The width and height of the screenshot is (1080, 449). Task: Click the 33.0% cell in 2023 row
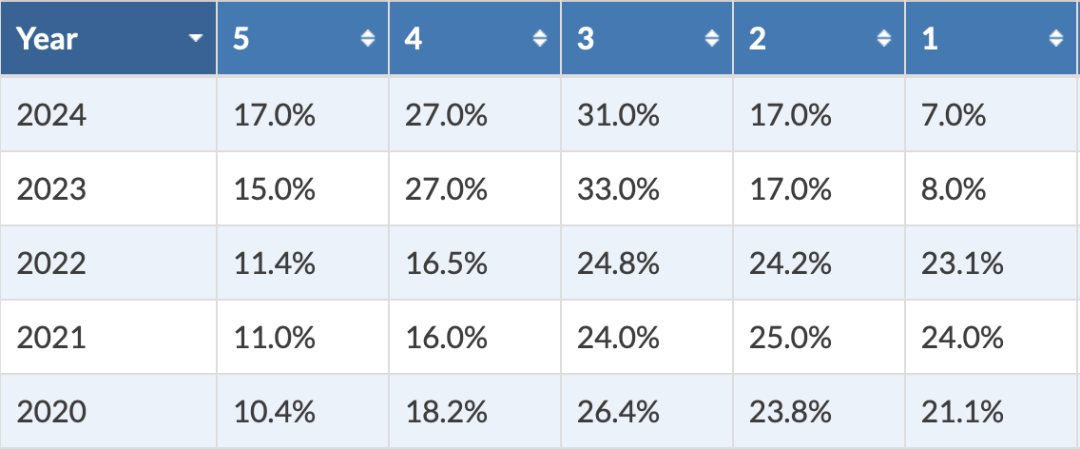tap(618, 189)
